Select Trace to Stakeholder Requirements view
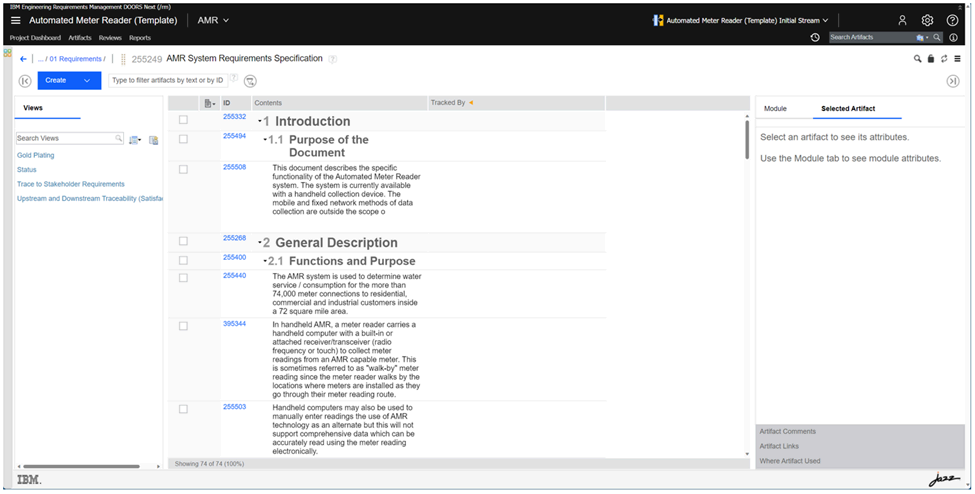975x494 pixels. (x=71, y=184)
